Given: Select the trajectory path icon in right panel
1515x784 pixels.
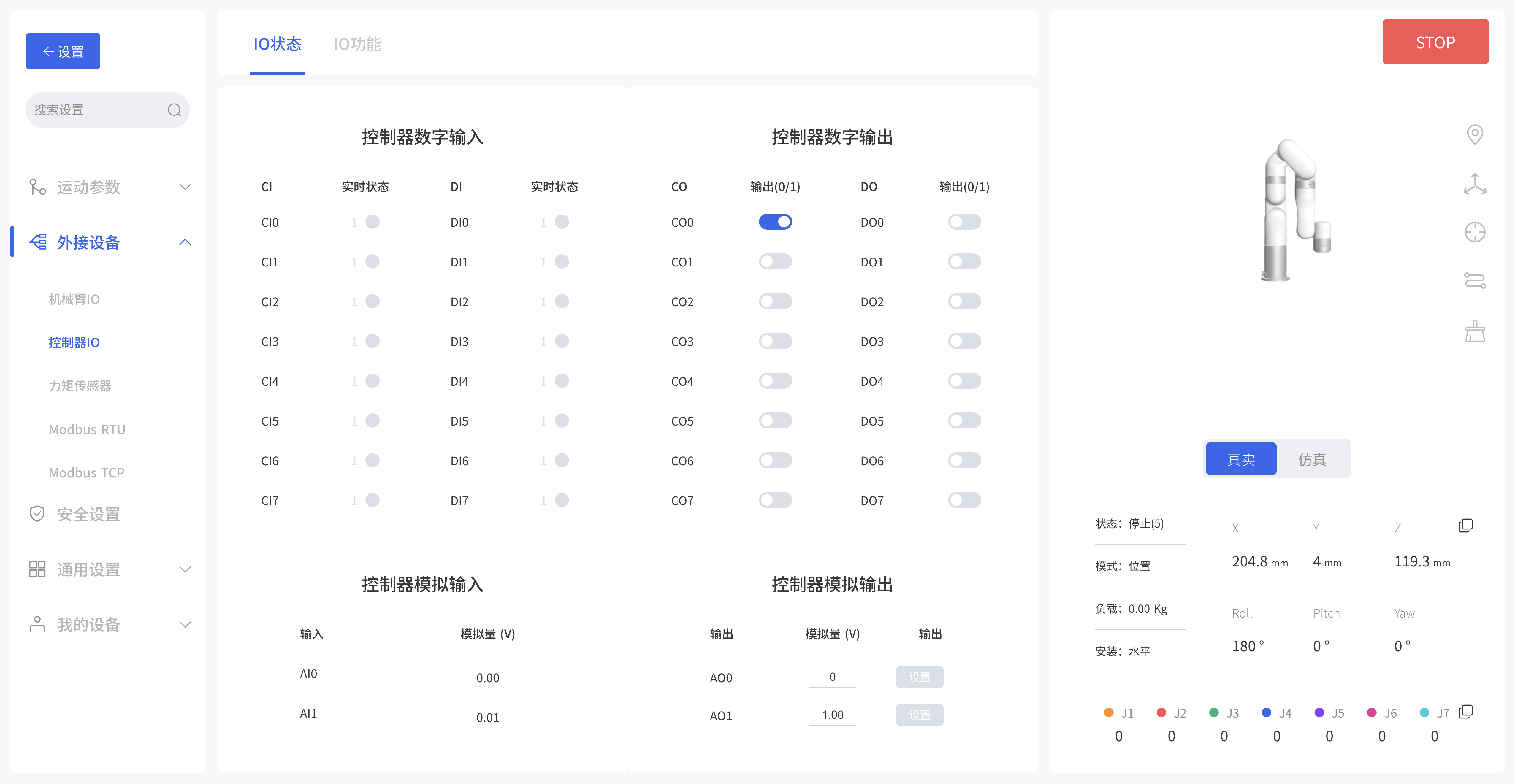Looking at the screenshot, I should coord(1475,280).
